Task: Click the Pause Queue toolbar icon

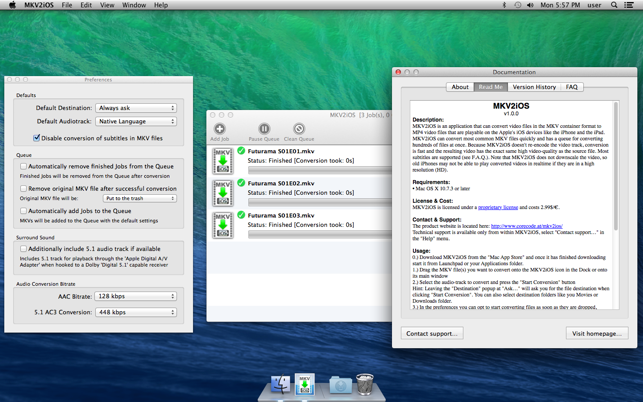Action: point(264,129)
